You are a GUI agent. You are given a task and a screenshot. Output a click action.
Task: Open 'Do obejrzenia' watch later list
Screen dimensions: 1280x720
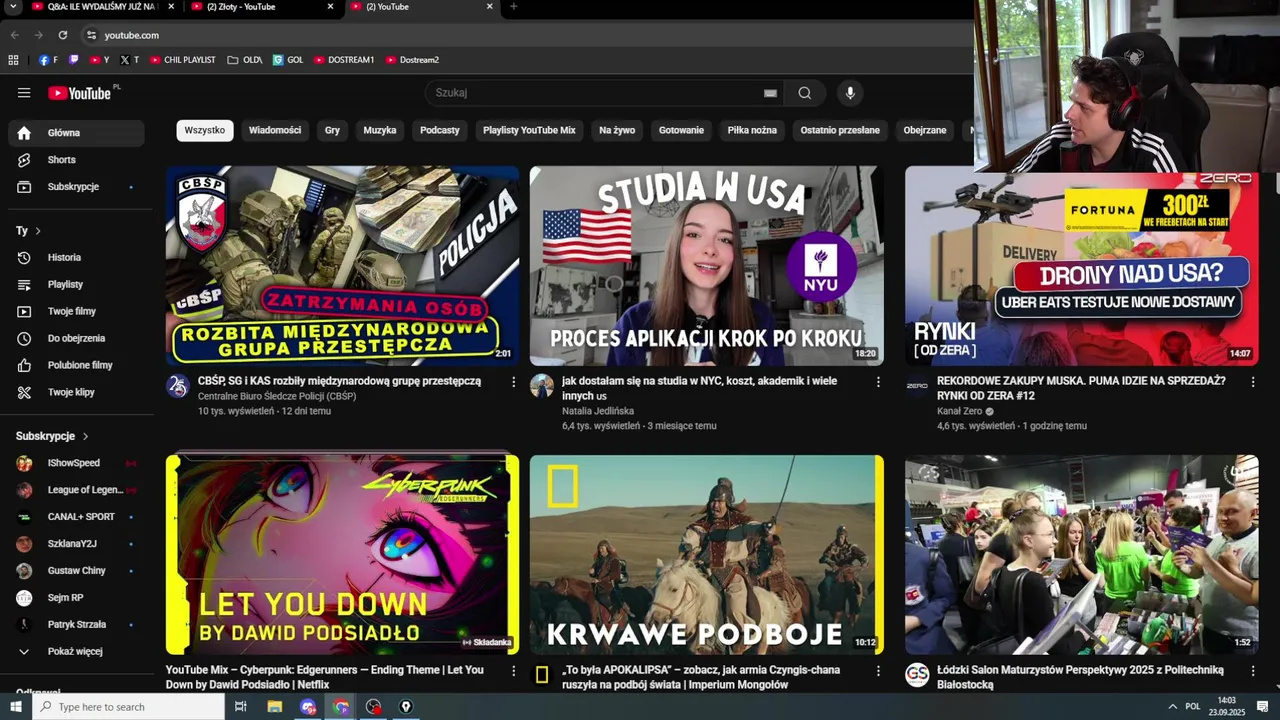77,338
